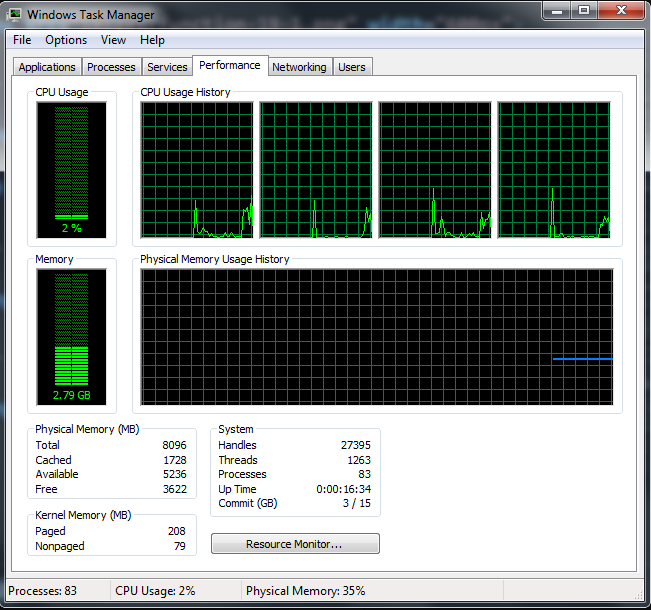Click the status bar 'Processes: 83' entry

pyautogui.click(x=42, y=591)
